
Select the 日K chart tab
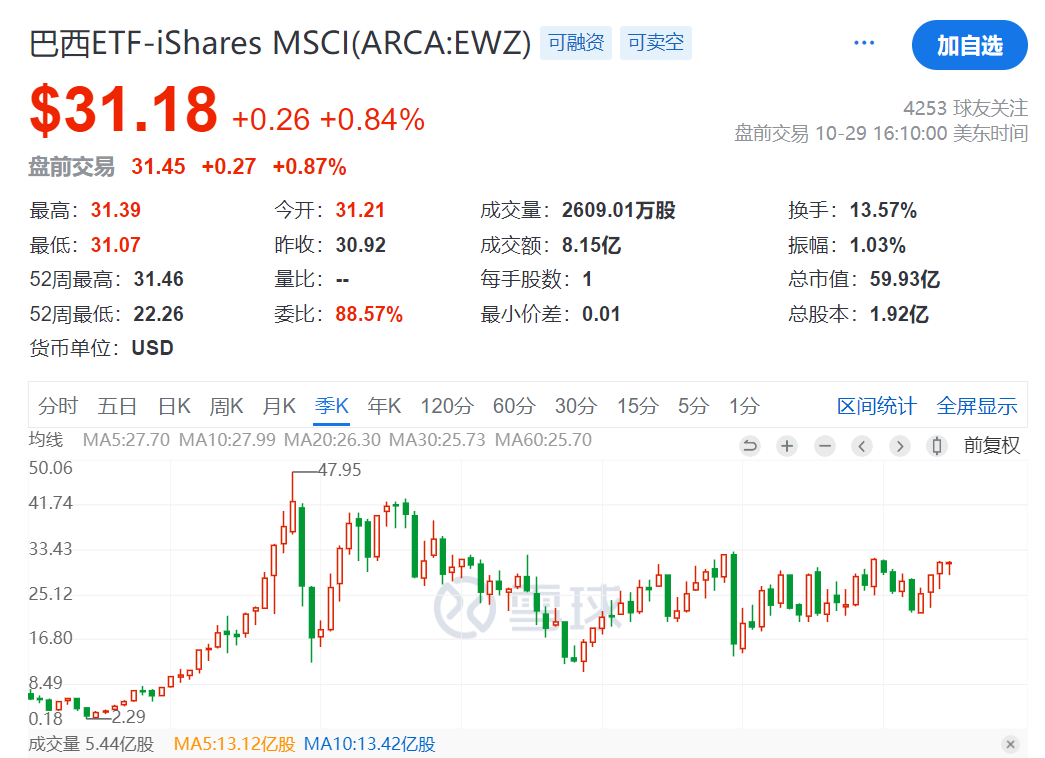coord(174,406)
